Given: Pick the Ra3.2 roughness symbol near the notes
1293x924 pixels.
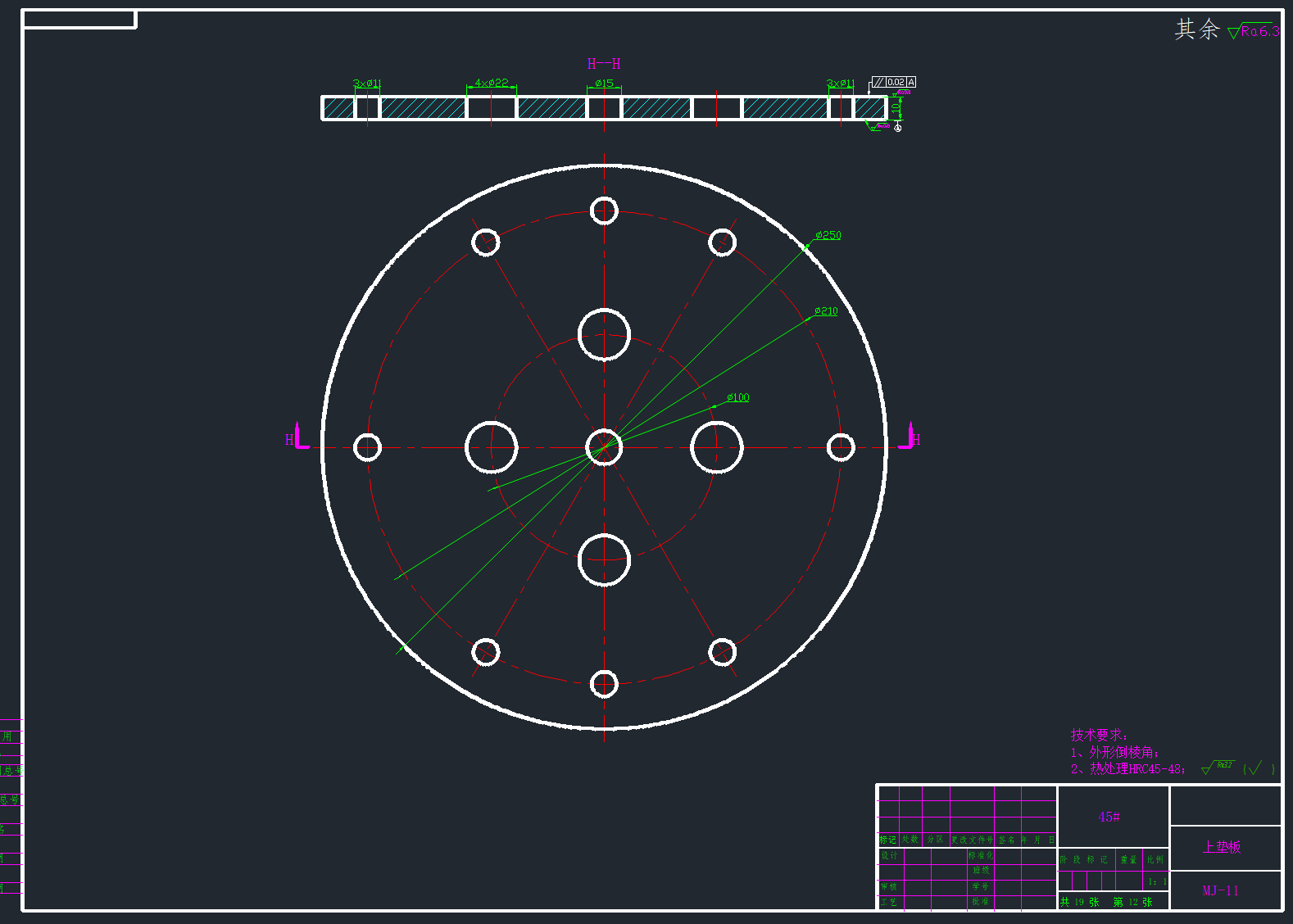Looking at the screenshot, I should click(x=1217, y=767).
